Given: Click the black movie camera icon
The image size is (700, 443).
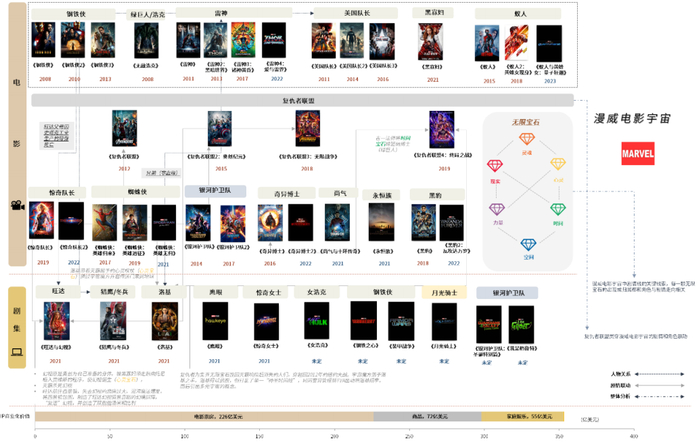Looking at the screenshot, I should (17, 205).
